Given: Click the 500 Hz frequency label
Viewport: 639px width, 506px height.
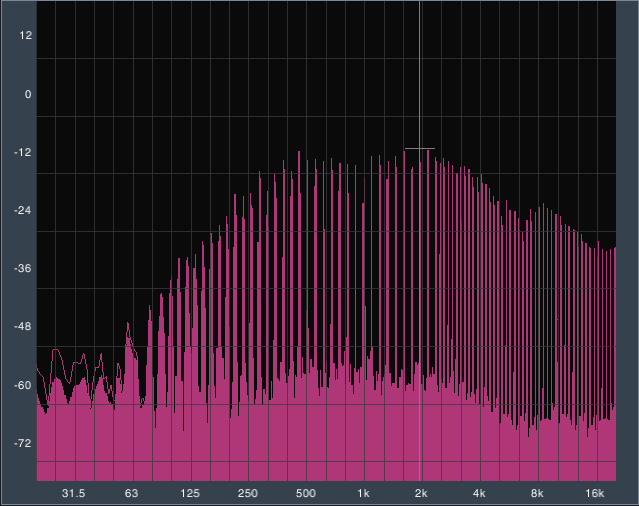Looking at the screenshot, I should pos(306,493).
